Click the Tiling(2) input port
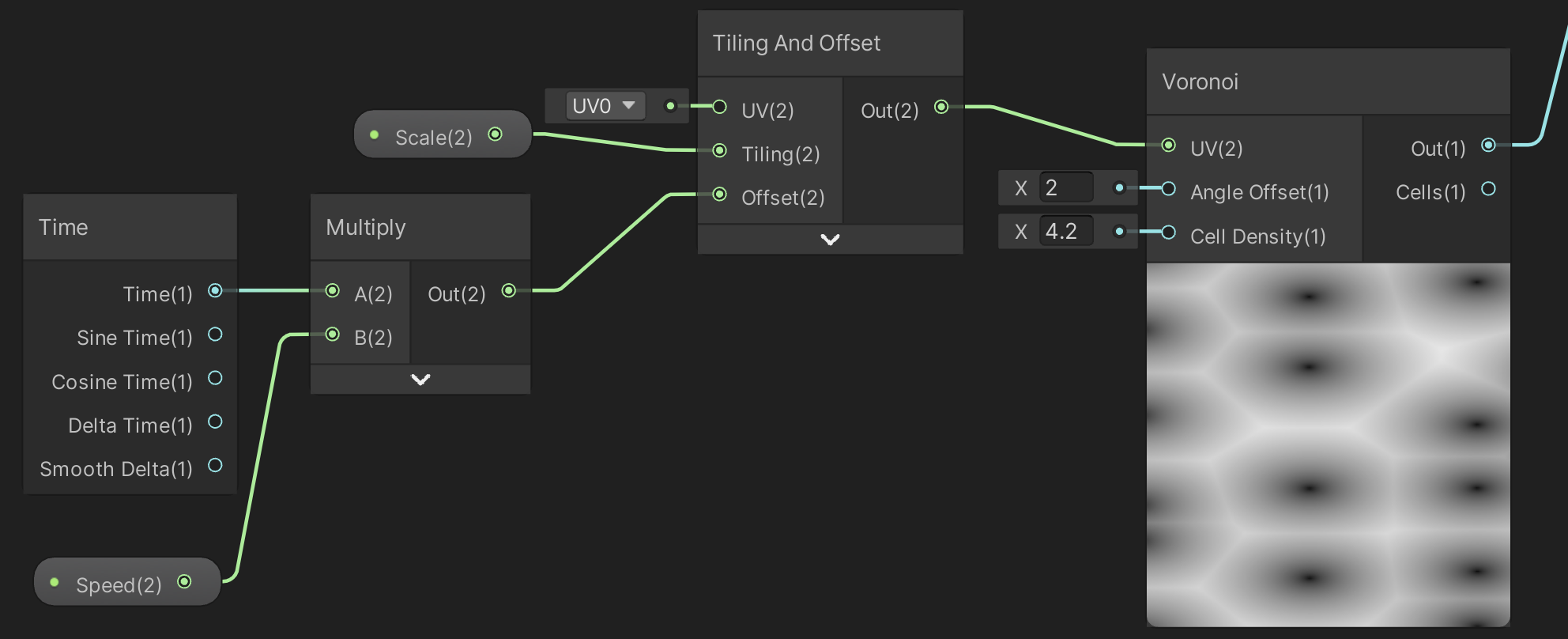The height and width of the screenshot is (639, 1568). pyautogui.click(x=719, y=150)
